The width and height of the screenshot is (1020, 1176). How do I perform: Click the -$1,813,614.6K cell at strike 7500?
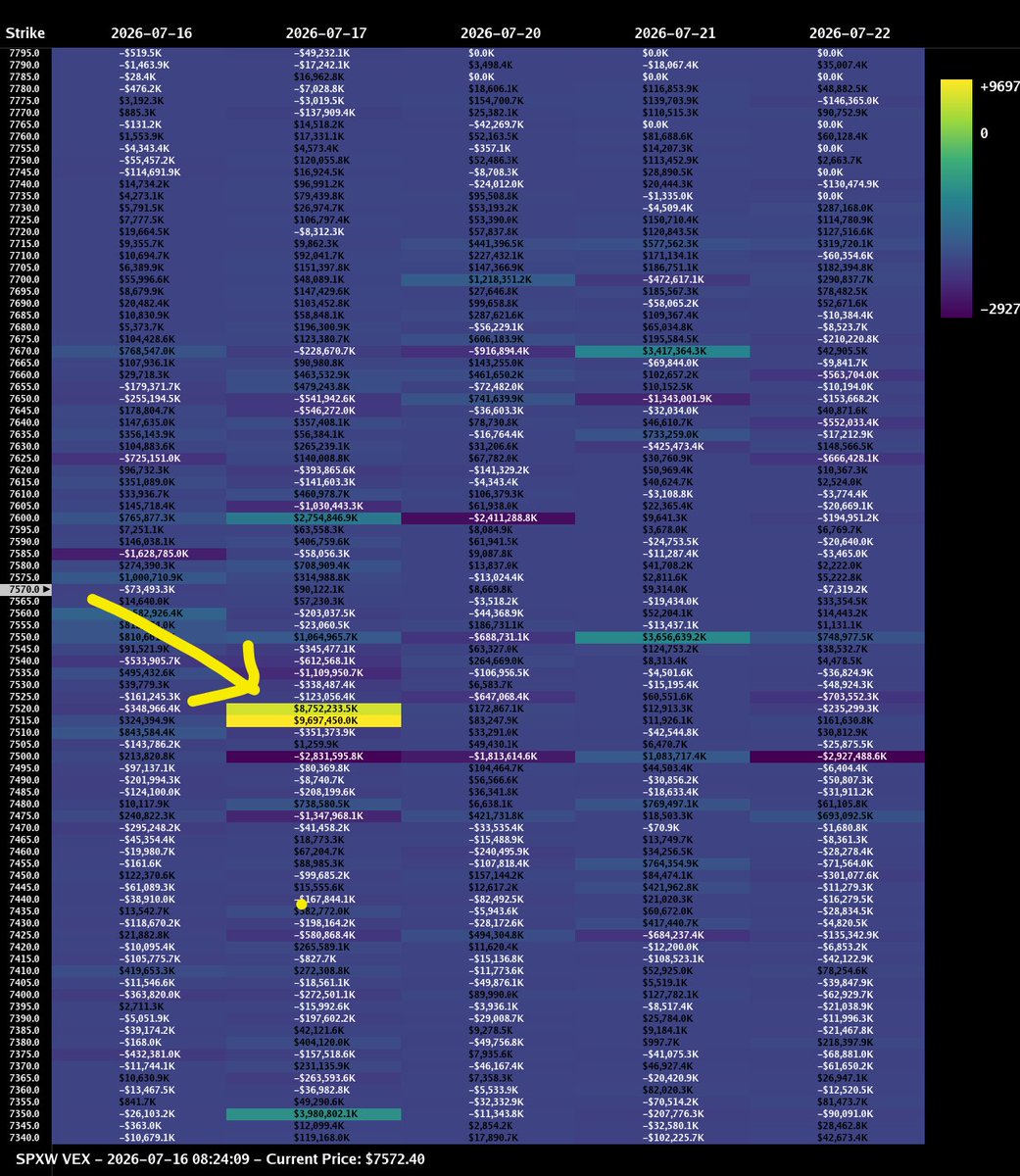[489, 757]
